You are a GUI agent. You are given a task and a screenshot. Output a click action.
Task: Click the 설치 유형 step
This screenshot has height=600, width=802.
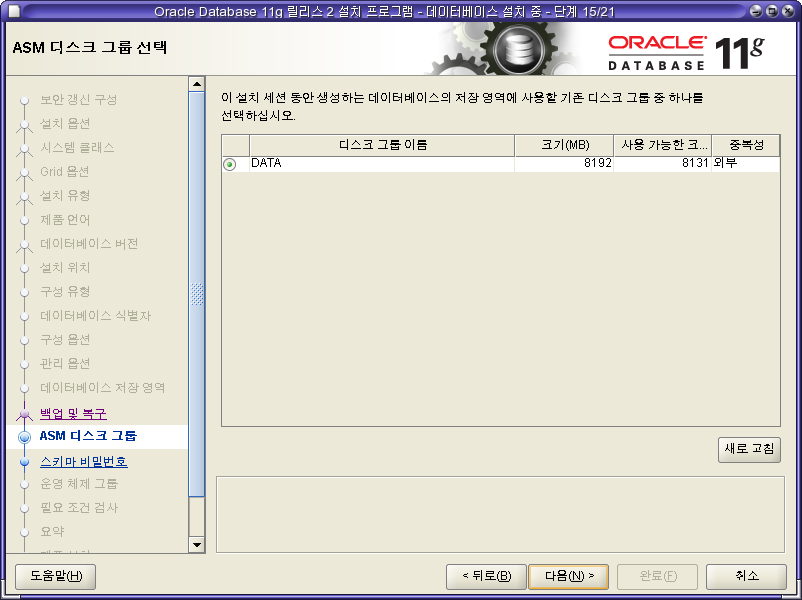[x=65, y=196]
